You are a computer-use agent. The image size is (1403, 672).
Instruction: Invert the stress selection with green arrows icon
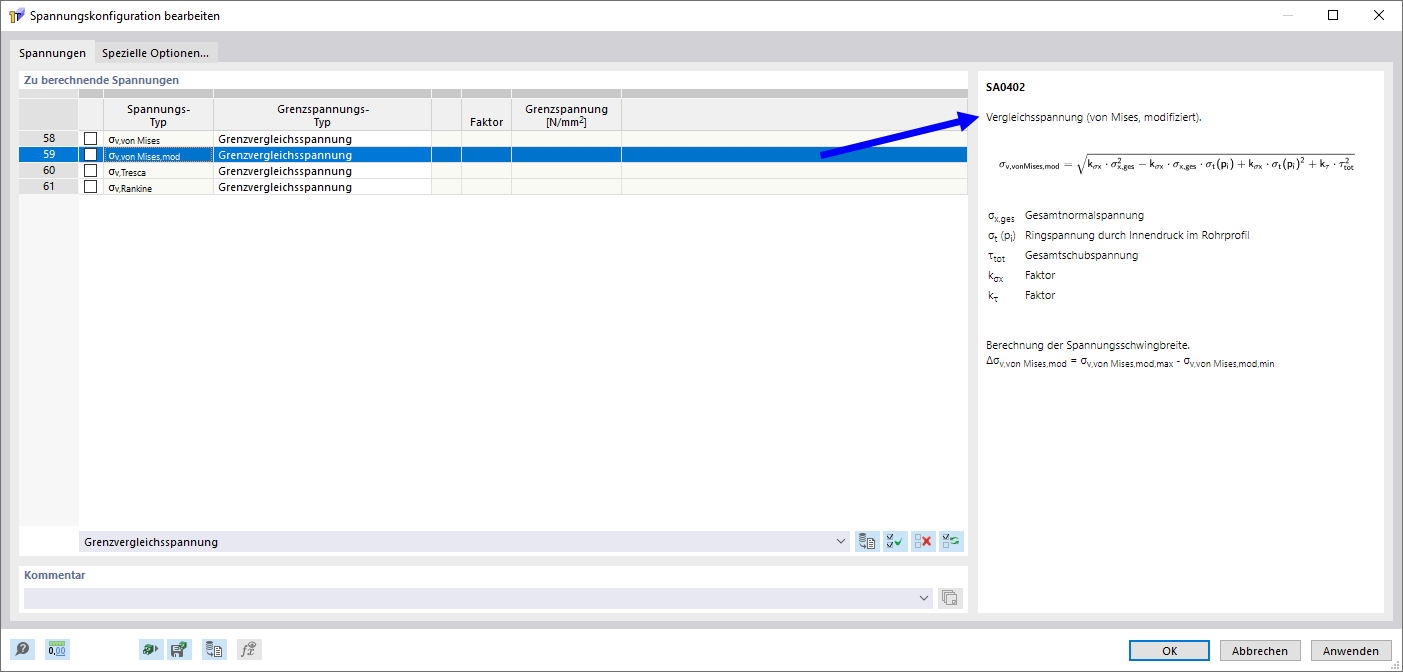click(951, 542)
